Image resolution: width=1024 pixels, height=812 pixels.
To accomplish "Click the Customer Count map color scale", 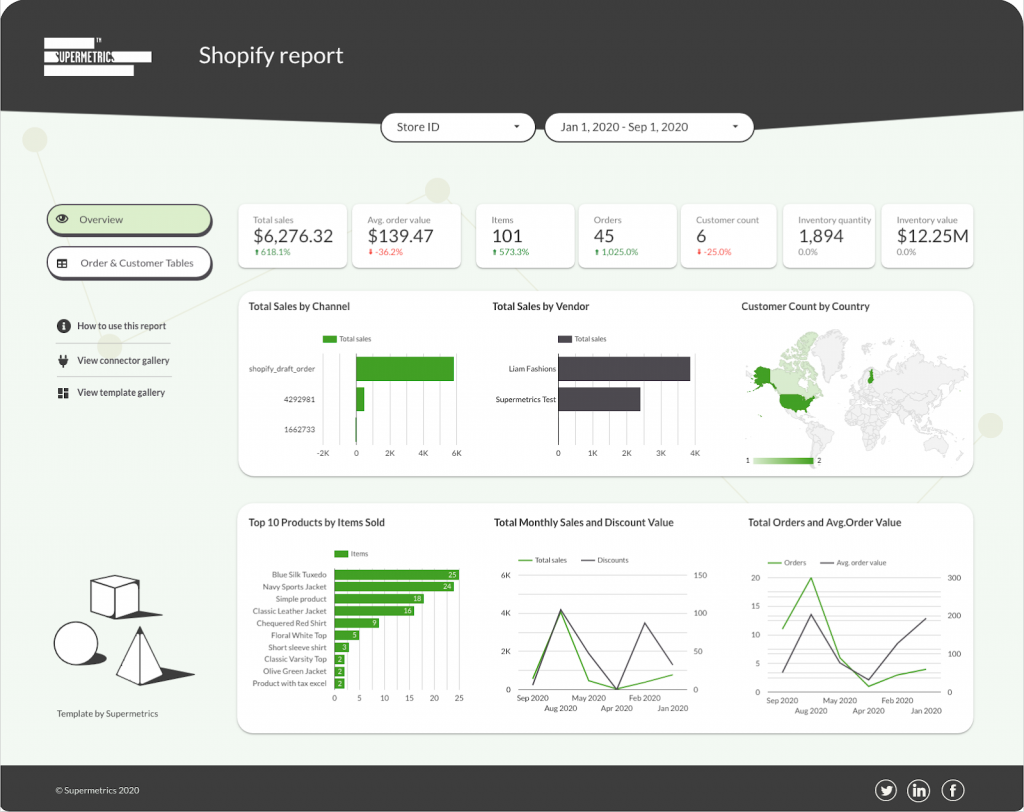I will (783, 461).
